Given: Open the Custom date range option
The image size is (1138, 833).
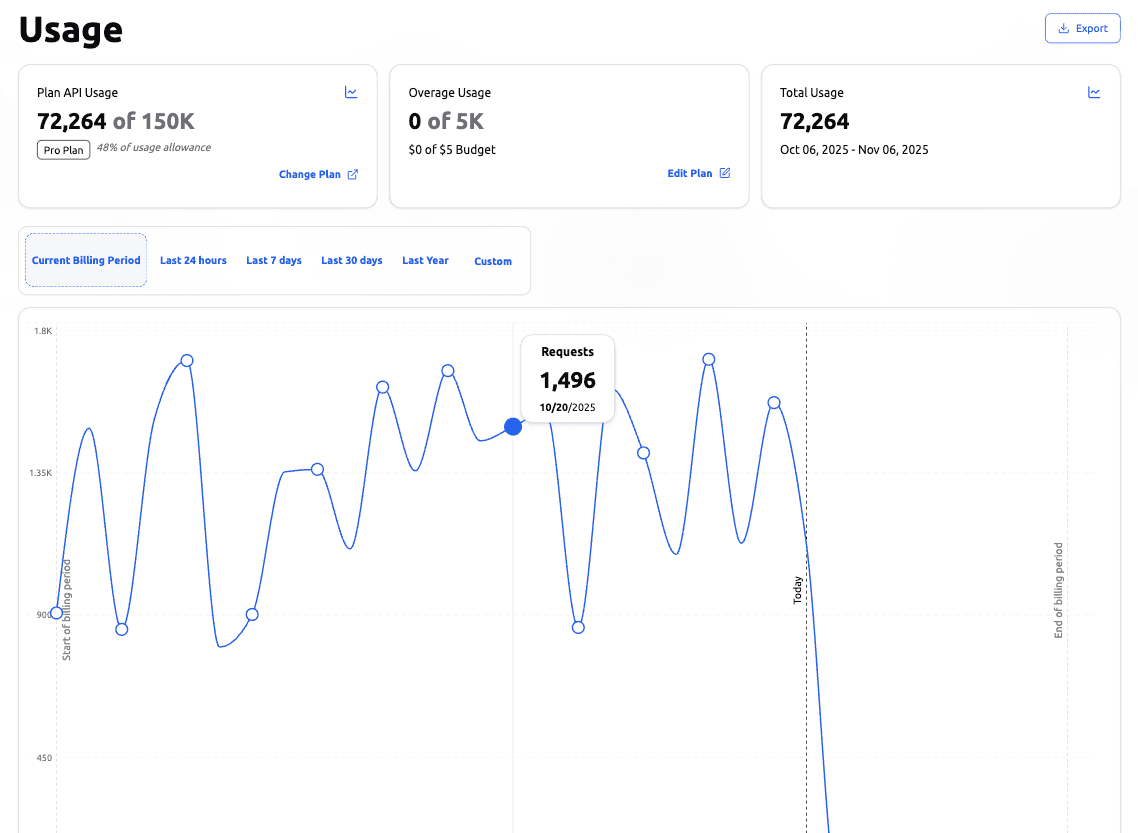Looking at the screenshot, I should pos(493,260).
